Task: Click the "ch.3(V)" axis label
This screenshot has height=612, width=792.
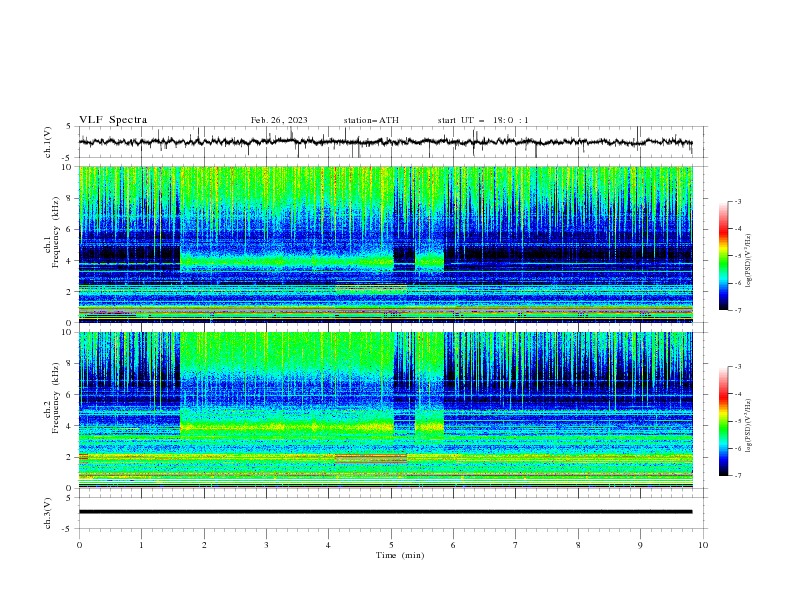Action: point(48,513)
